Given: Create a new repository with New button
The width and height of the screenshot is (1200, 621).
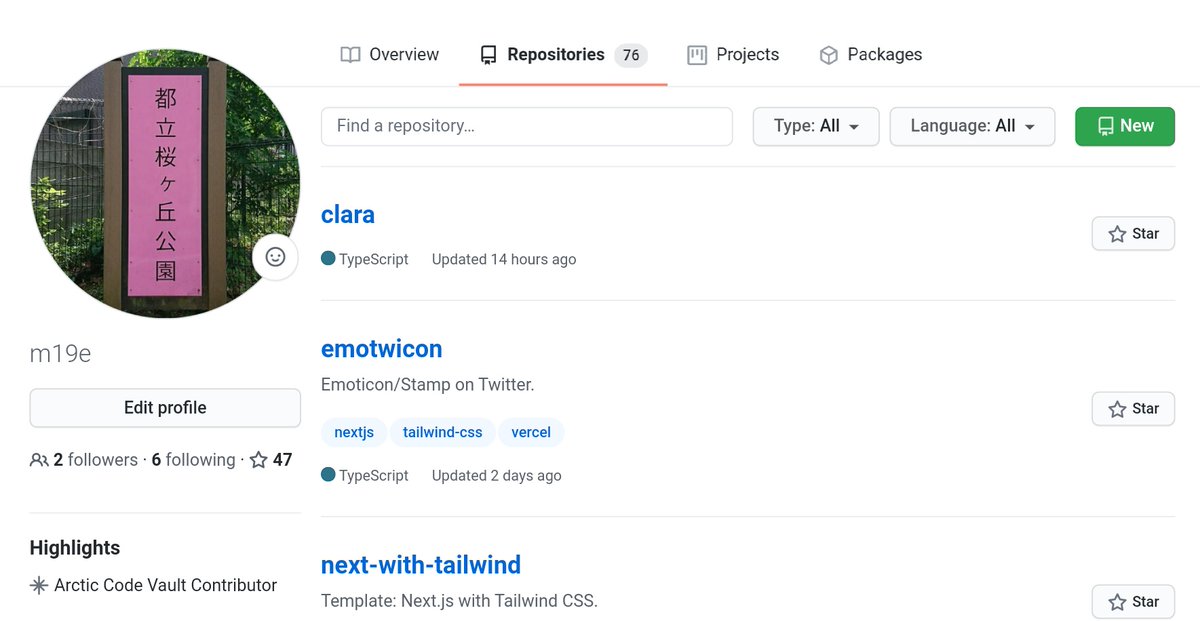Looking at the screenshot, I should tap(1125, 126).
